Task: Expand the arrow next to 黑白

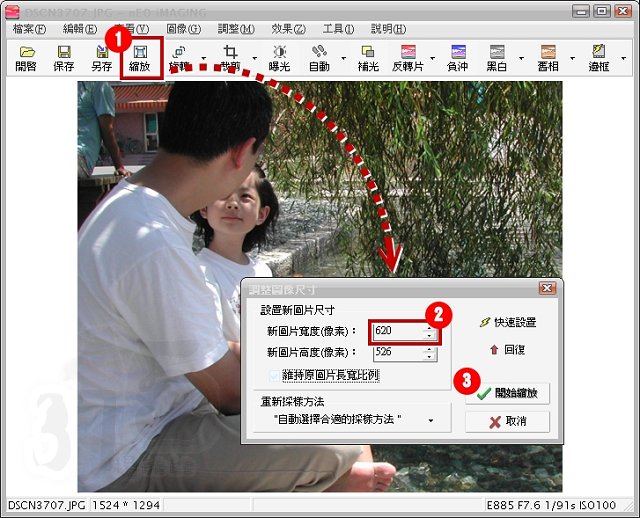Action: [521, 58]
